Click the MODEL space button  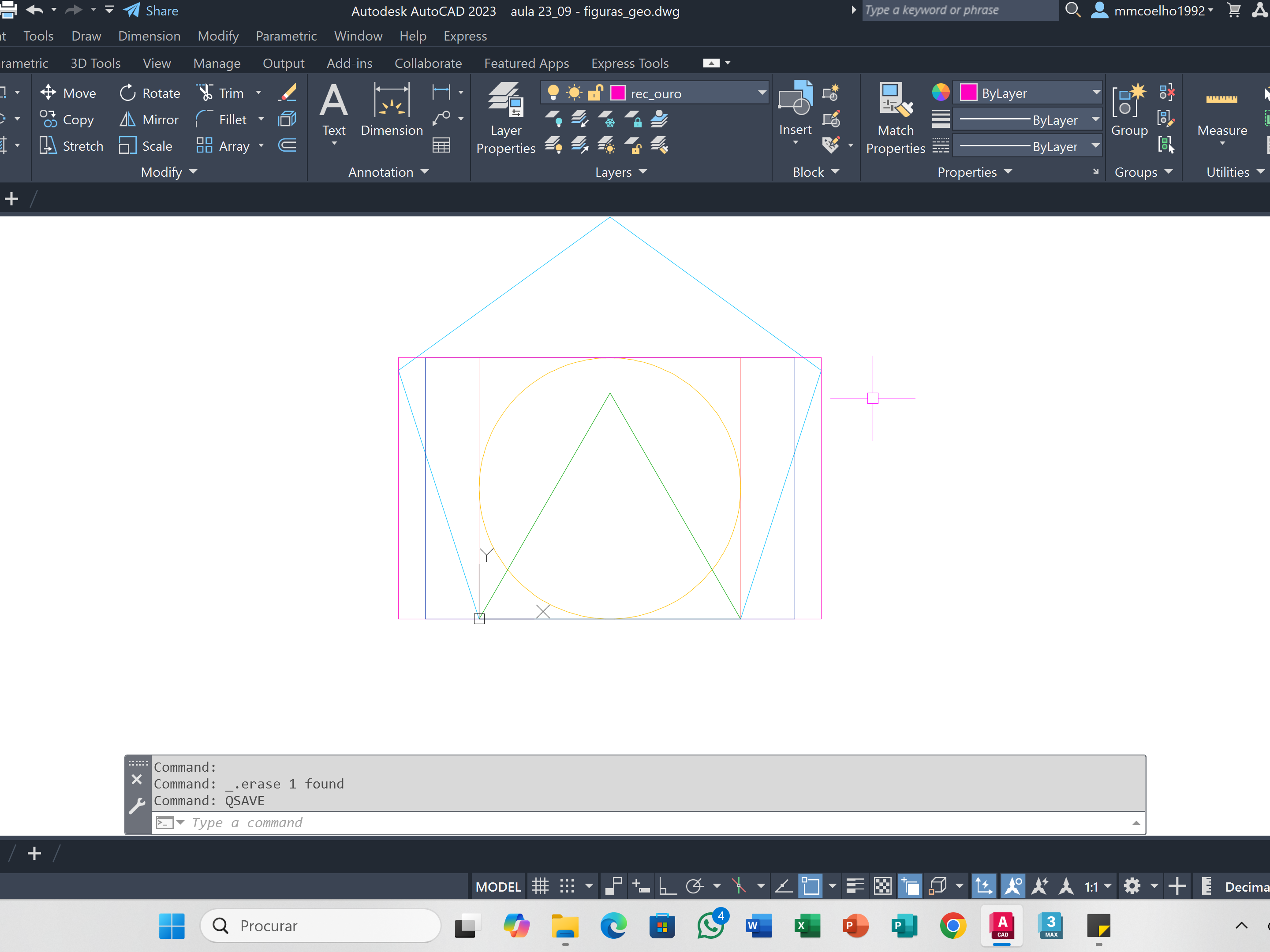tap(498, 887)
